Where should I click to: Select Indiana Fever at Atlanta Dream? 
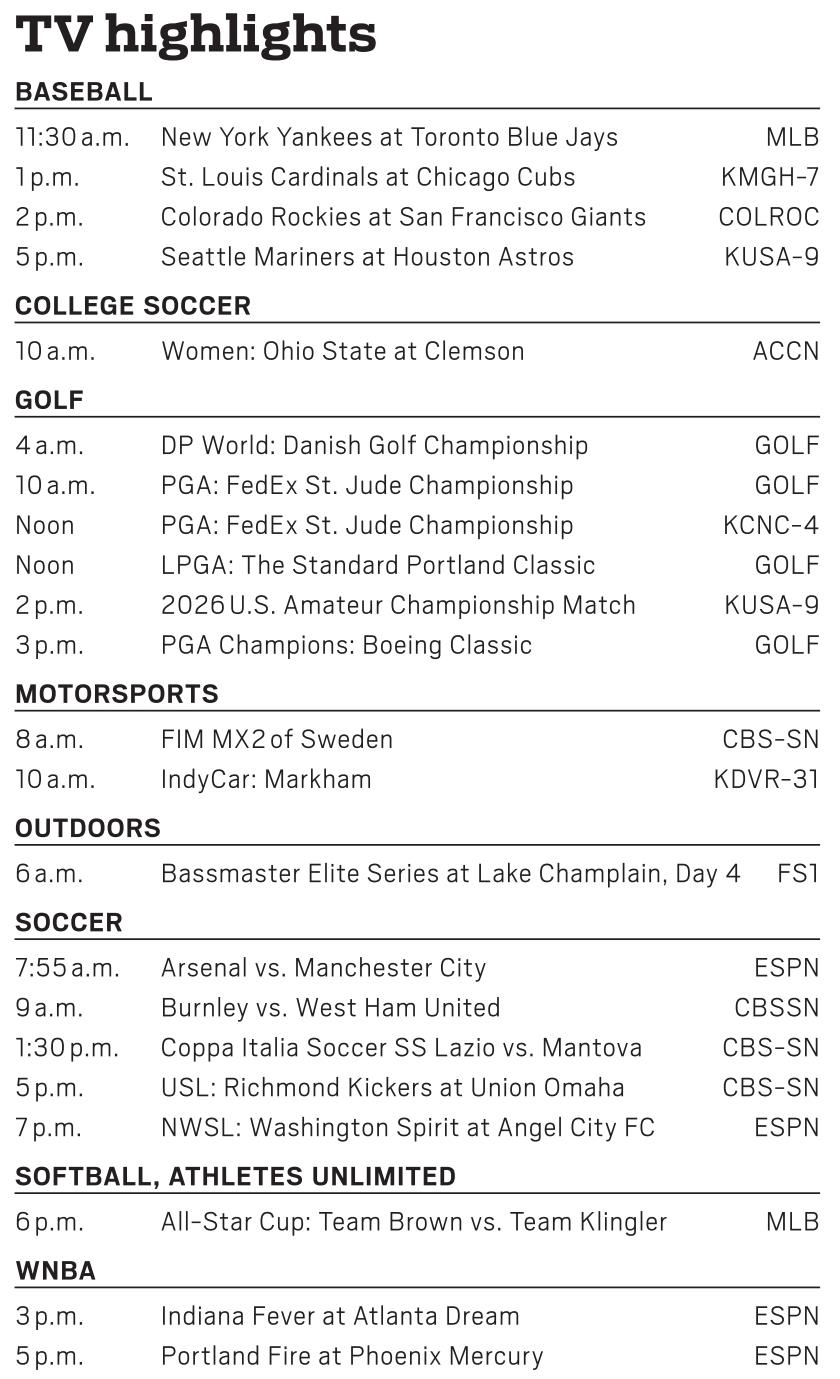341,1316
